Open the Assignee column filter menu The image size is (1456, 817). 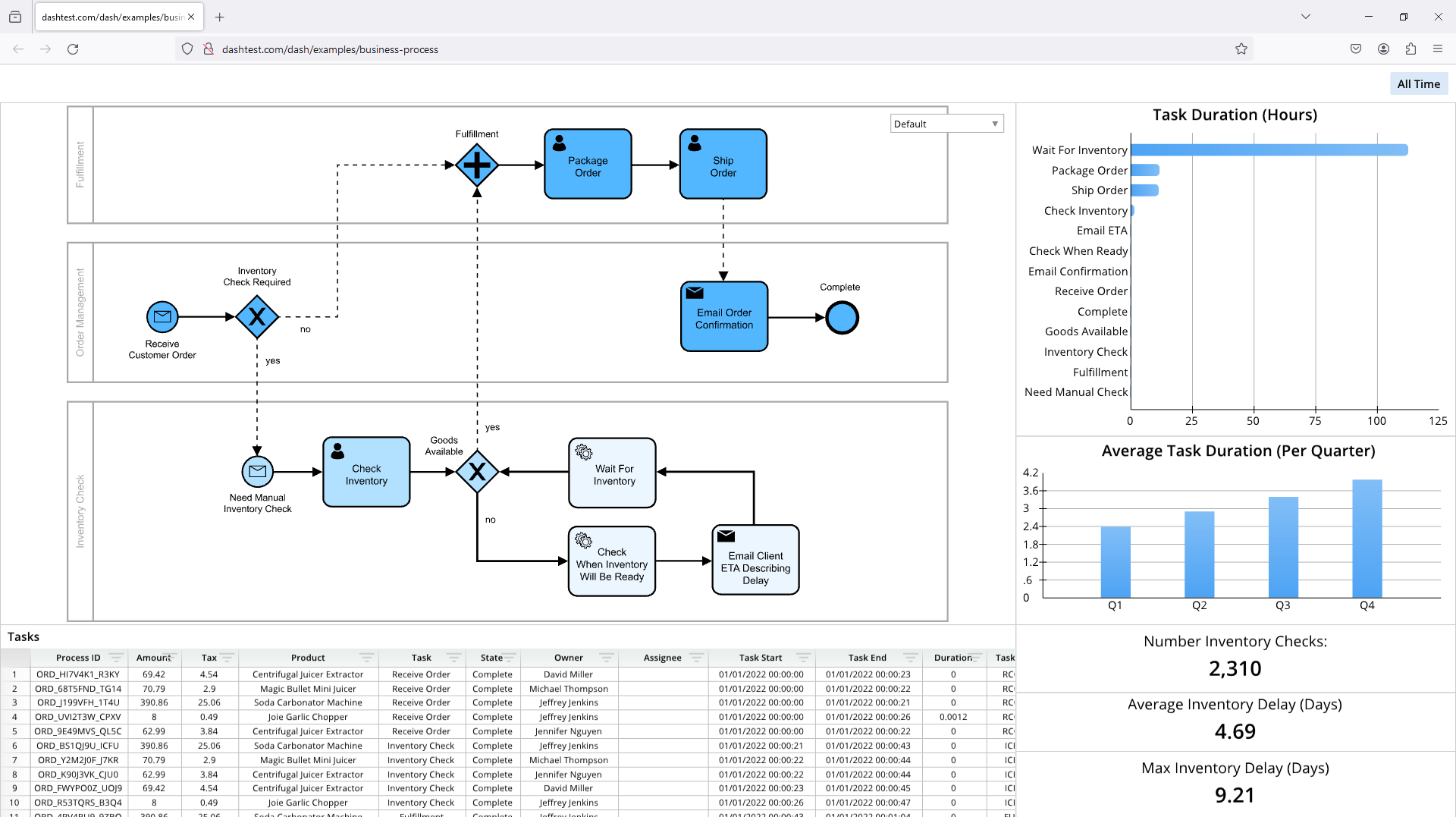coord(697,658)
